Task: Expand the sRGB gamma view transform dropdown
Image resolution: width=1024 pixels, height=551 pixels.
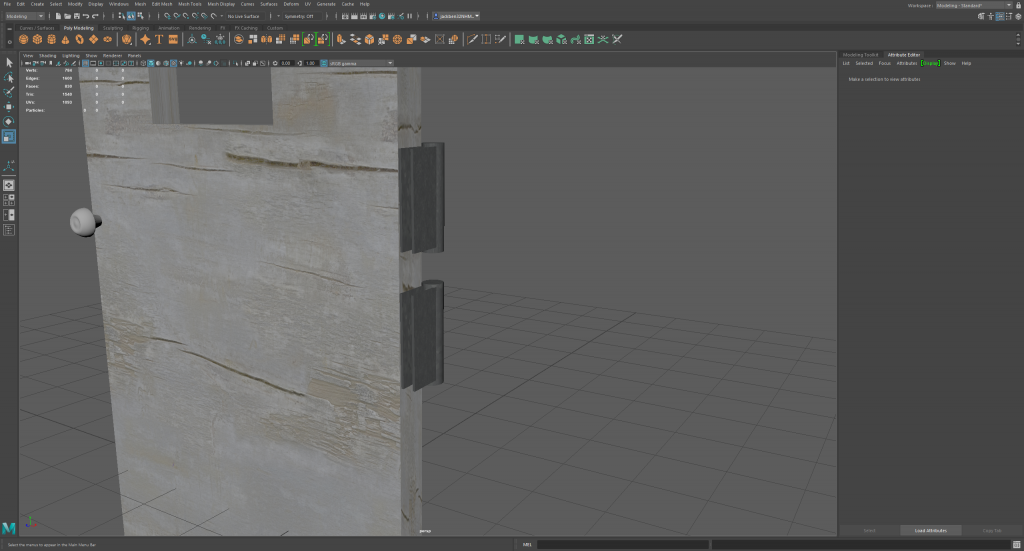Action: 360,63
